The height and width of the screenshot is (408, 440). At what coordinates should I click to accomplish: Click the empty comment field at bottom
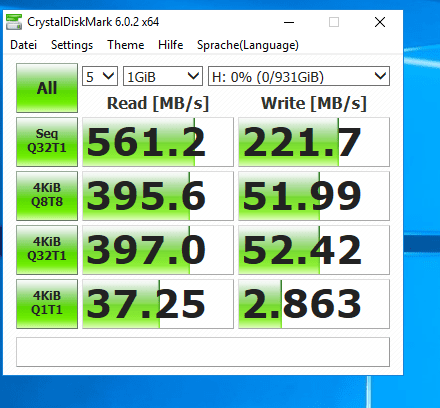tap(203, 352)
